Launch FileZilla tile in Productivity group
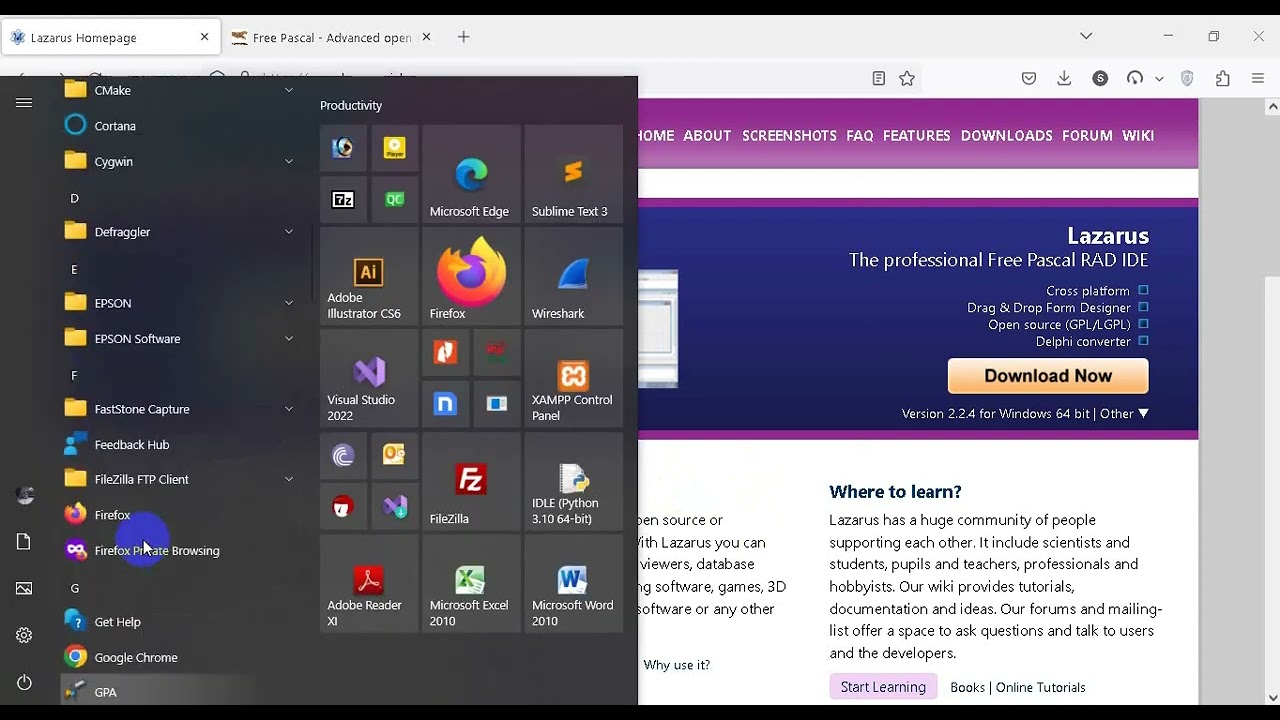The image size is (1280, 720). pos(471,481)
